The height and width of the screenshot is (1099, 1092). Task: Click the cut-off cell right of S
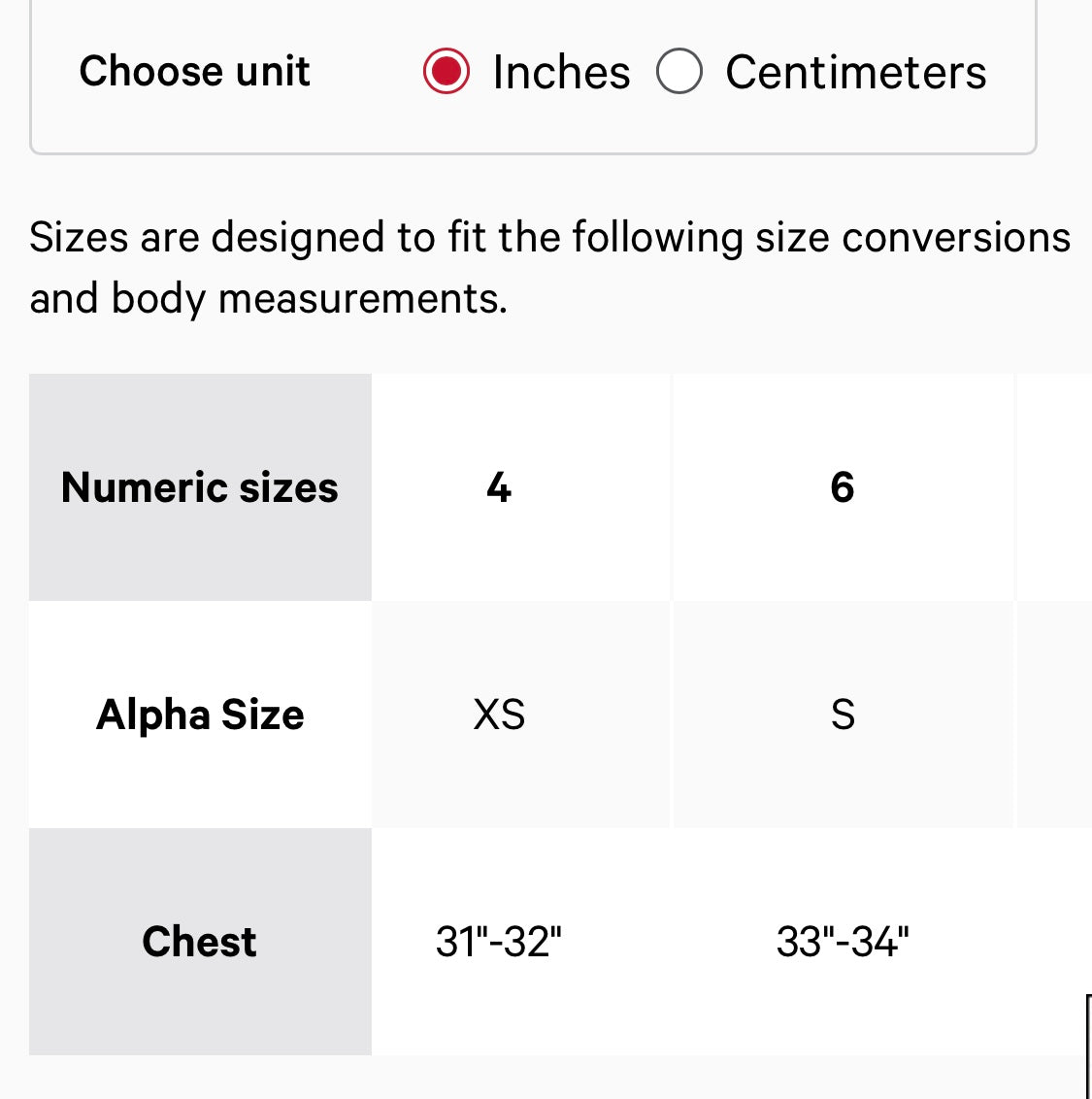pyautogui.click(x=1054, y=715)
